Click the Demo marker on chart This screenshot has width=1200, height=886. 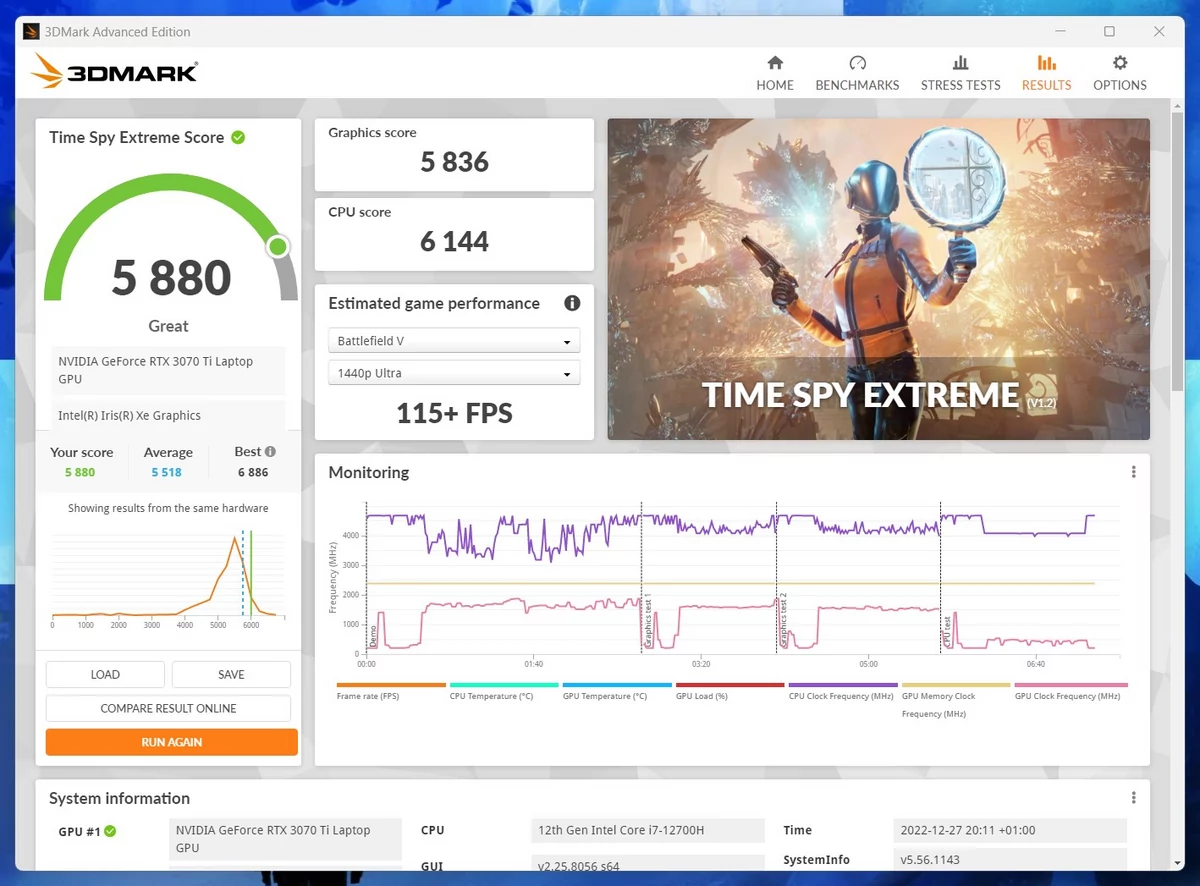[x=373, y=634]
